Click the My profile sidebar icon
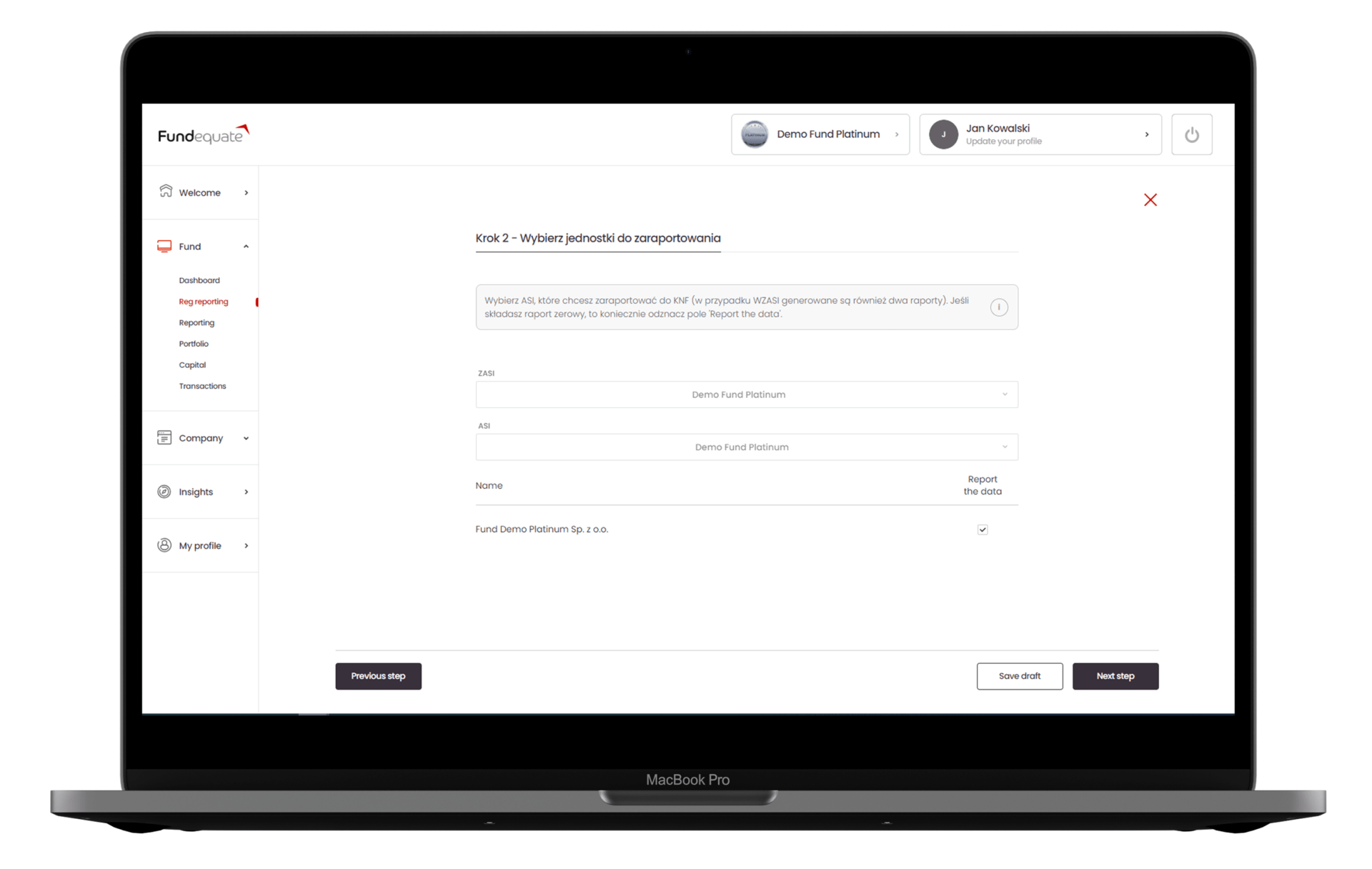1372x869 pixels. (x=162, y=545)
